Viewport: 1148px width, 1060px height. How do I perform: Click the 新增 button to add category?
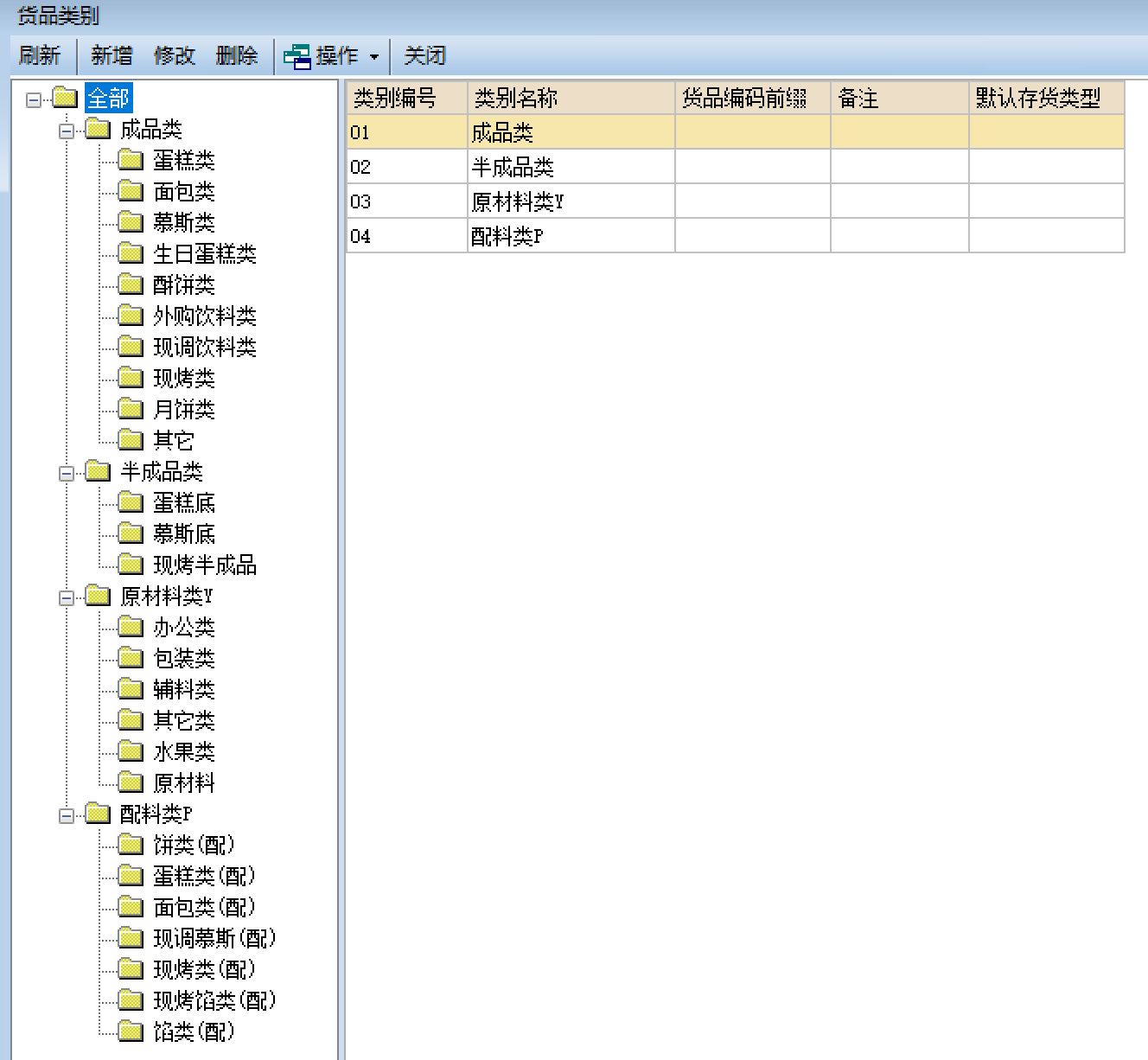112,56
